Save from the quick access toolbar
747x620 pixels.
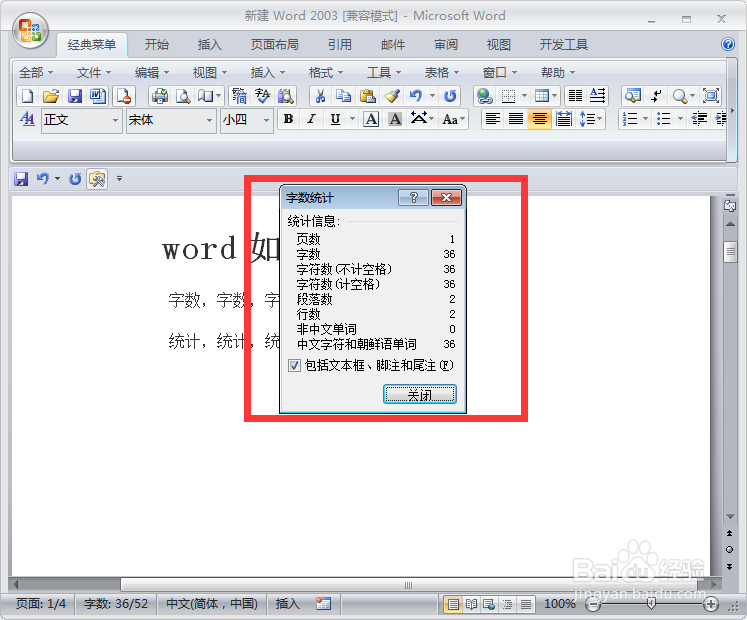point(21,179)
